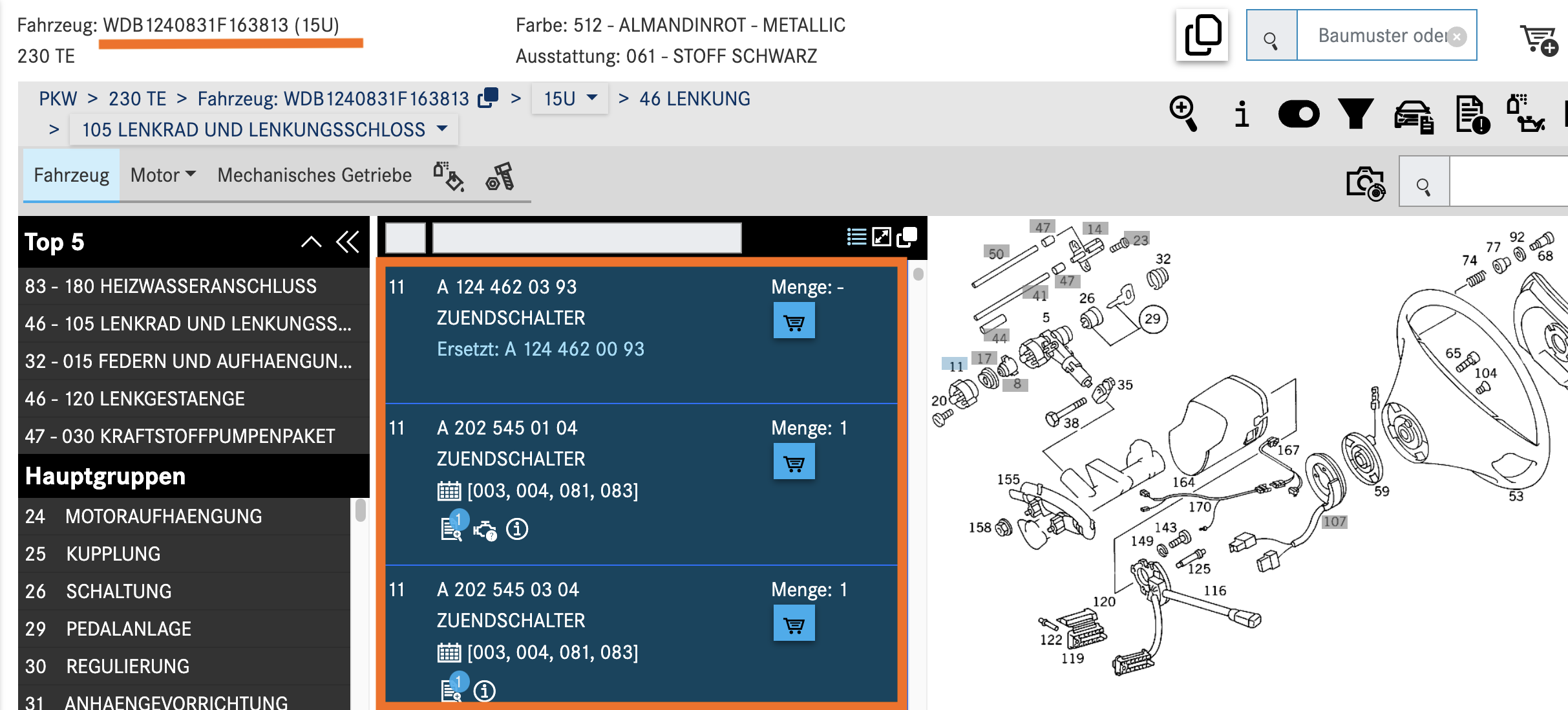Focus the Baumuster oder search input
The height and width of the screenshot is (710, 1568).
pos(1386,36)
